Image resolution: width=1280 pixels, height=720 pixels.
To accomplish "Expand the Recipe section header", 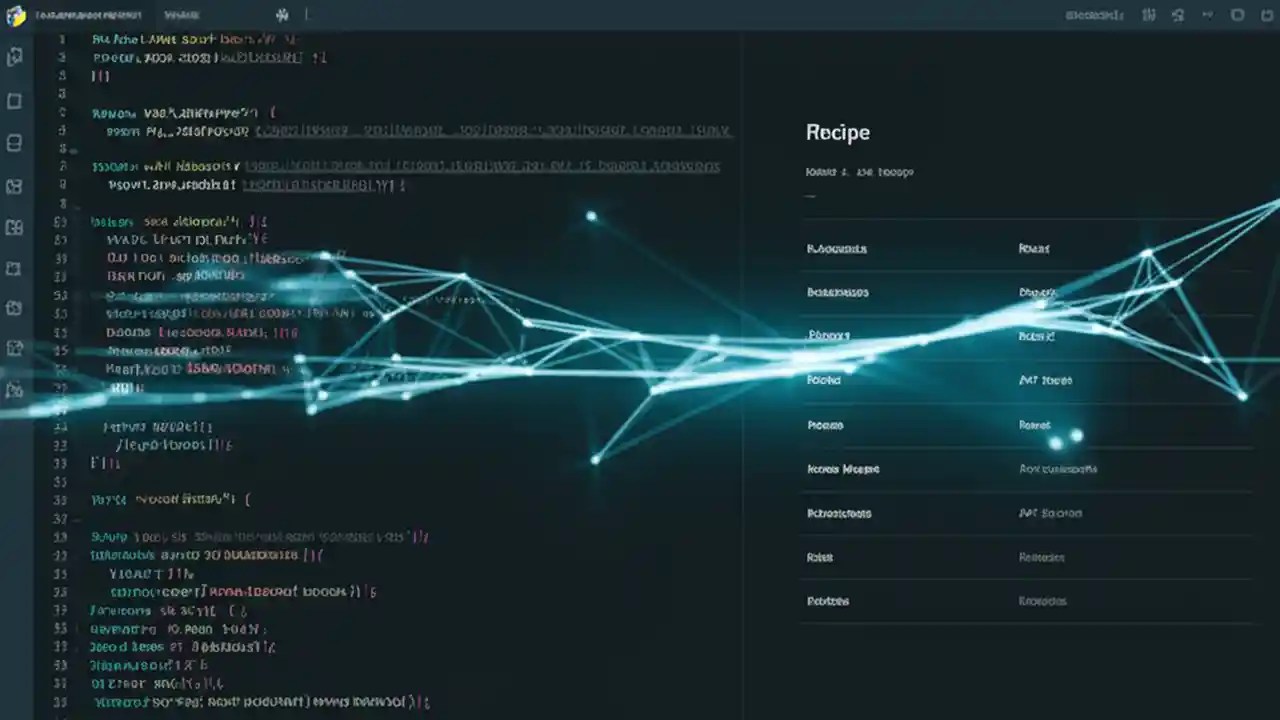I will pos(838,132).
